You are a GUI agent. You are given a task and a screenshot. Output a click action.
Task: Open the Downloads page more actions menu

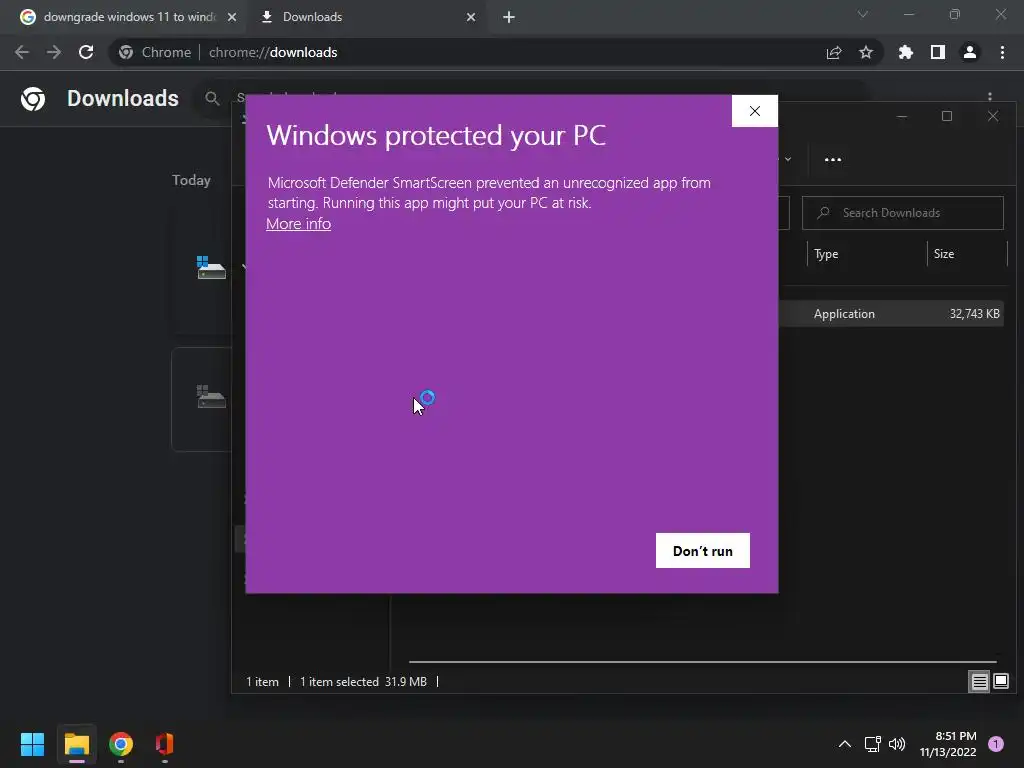[x=990, y=97]
